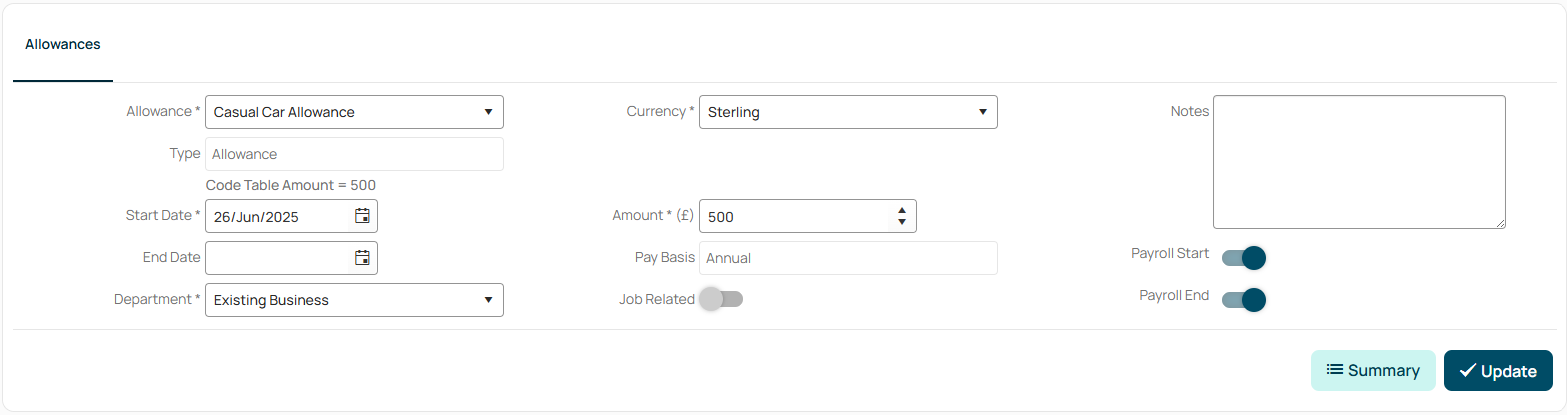Grab the Notes box resize handle
Viewport: 1567px width, 415px height.
coord(1499,222)
